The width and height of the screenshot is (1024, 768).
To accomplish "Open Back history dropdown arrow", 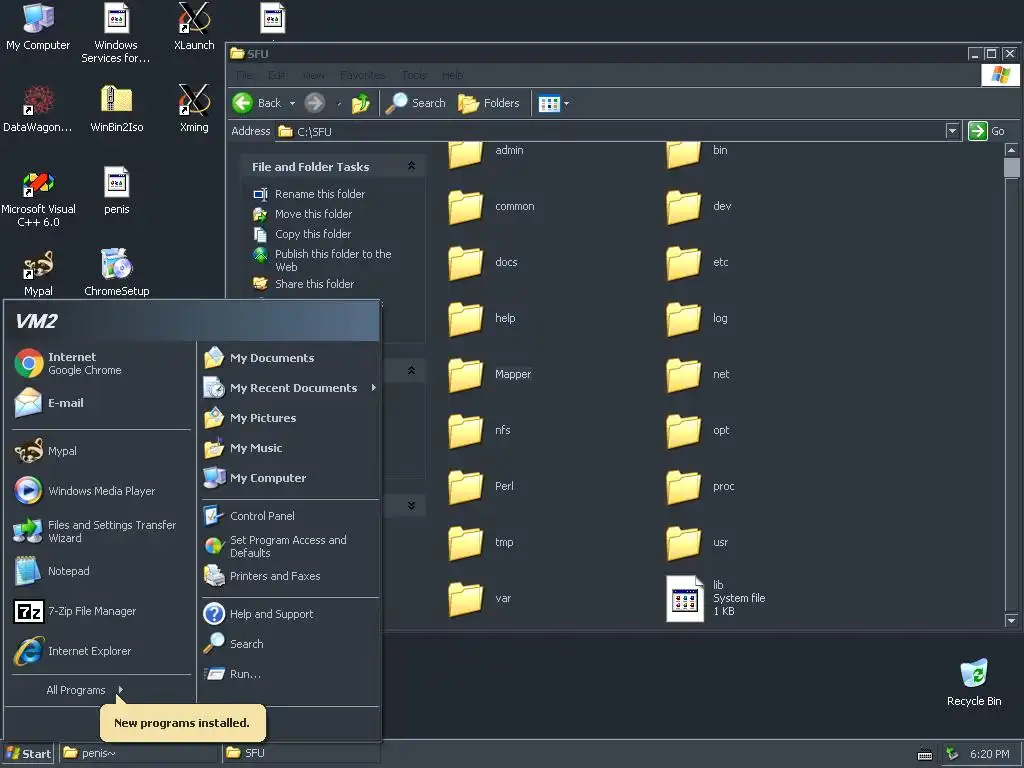I will coord(293,103).
